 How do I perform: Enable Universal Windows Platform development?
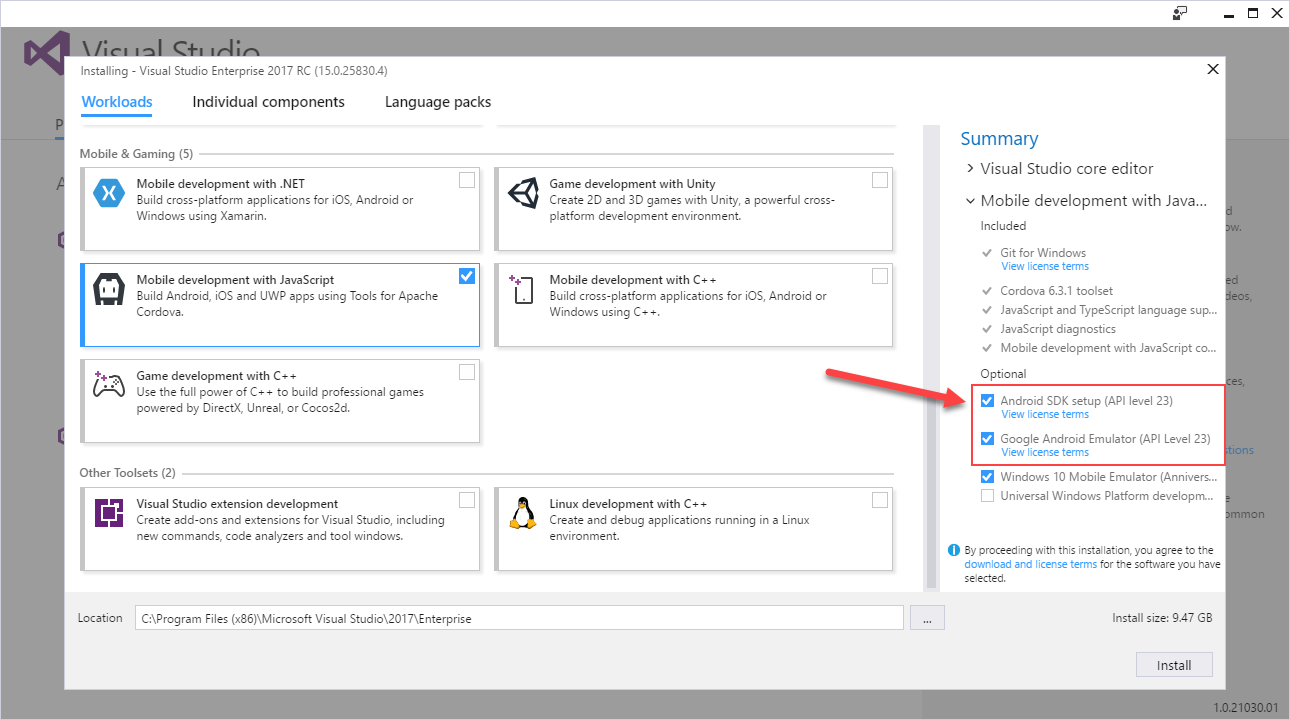coord(987,495)
